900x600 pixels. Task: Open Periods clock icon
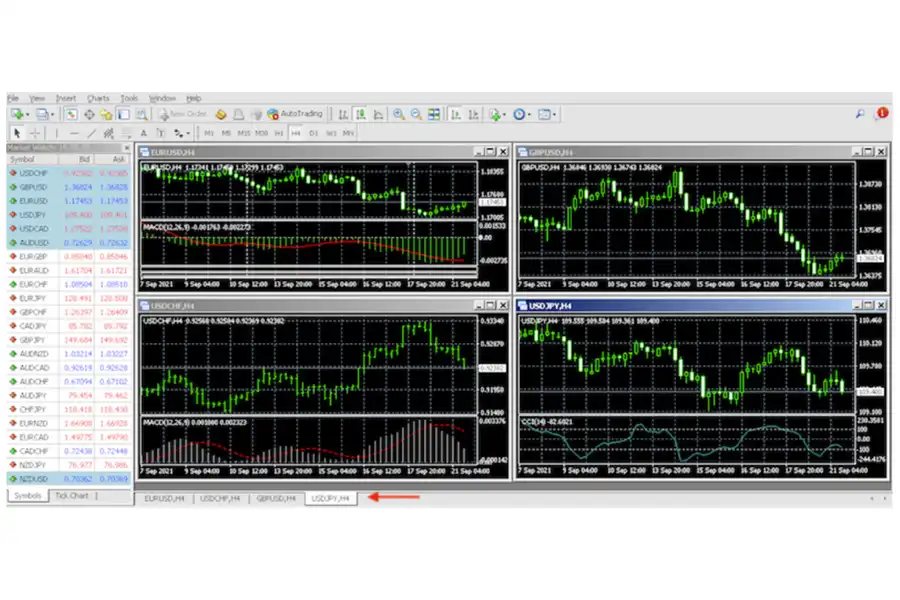tap(519, 114)
